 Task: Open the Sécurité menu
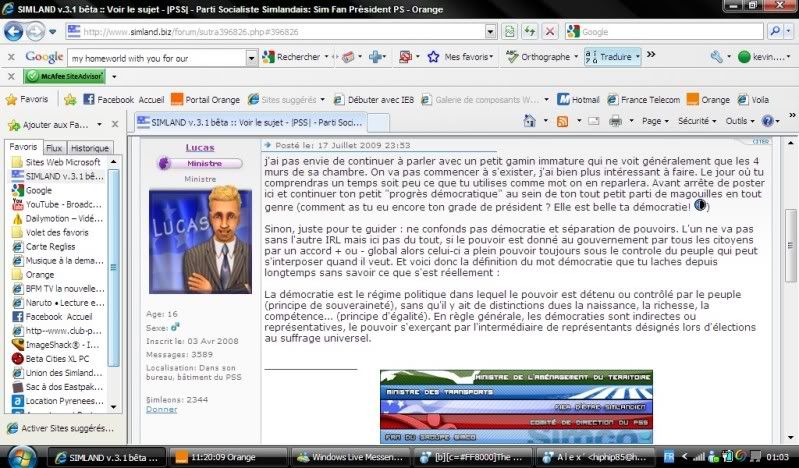point(697,121)
